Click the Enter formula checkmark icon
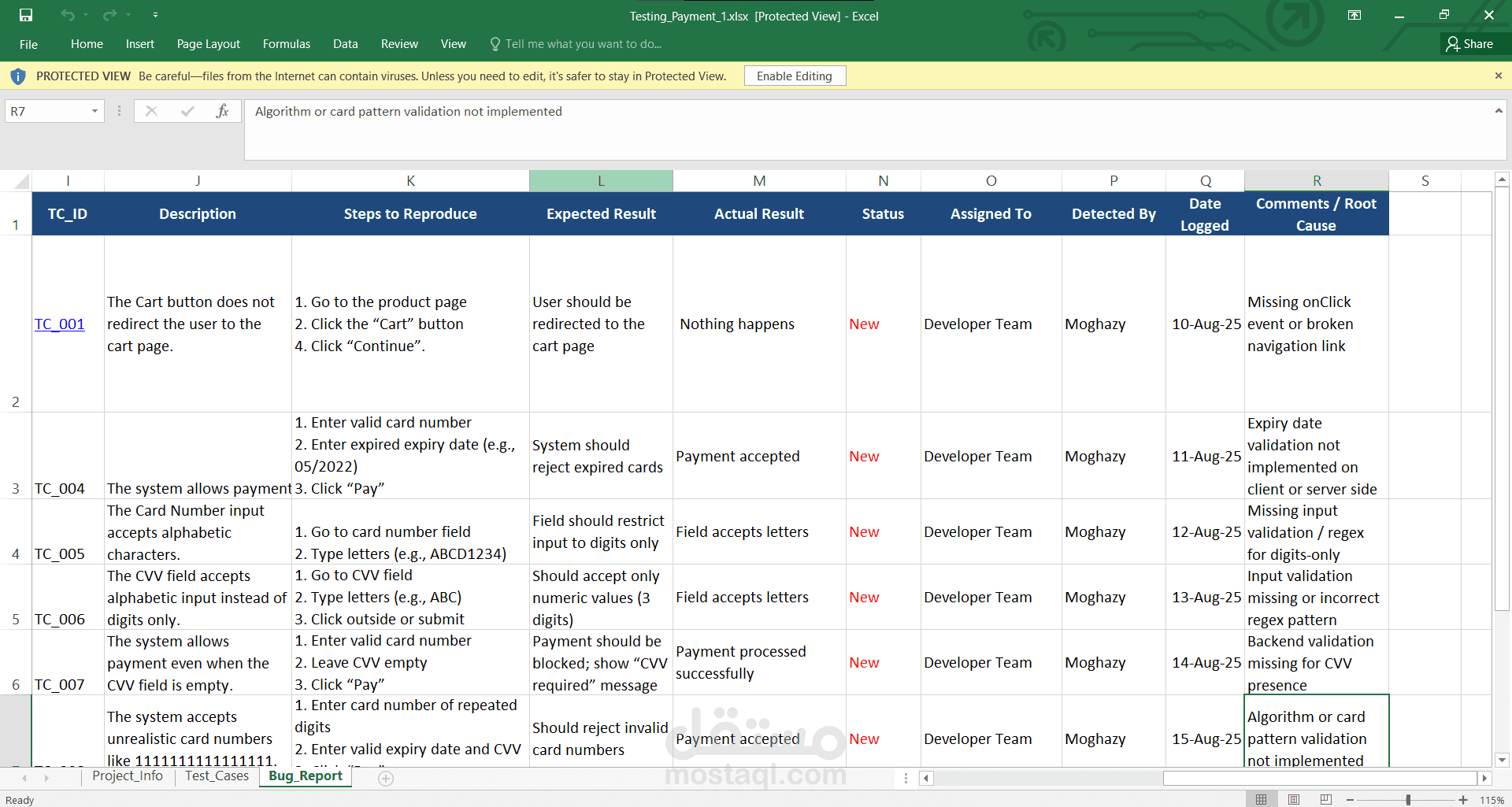Viewport: 1512px width, 807px height. [x=187, y=111]
